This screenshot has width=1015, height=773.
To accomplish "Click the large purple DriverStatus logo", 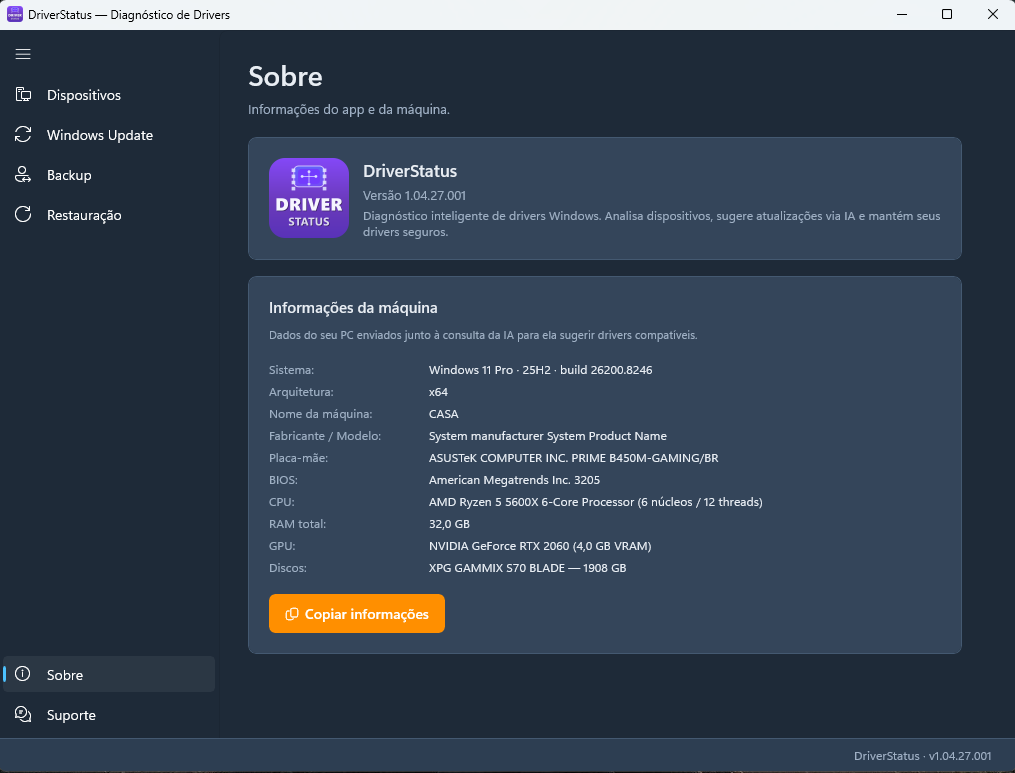I will [309, 198].
